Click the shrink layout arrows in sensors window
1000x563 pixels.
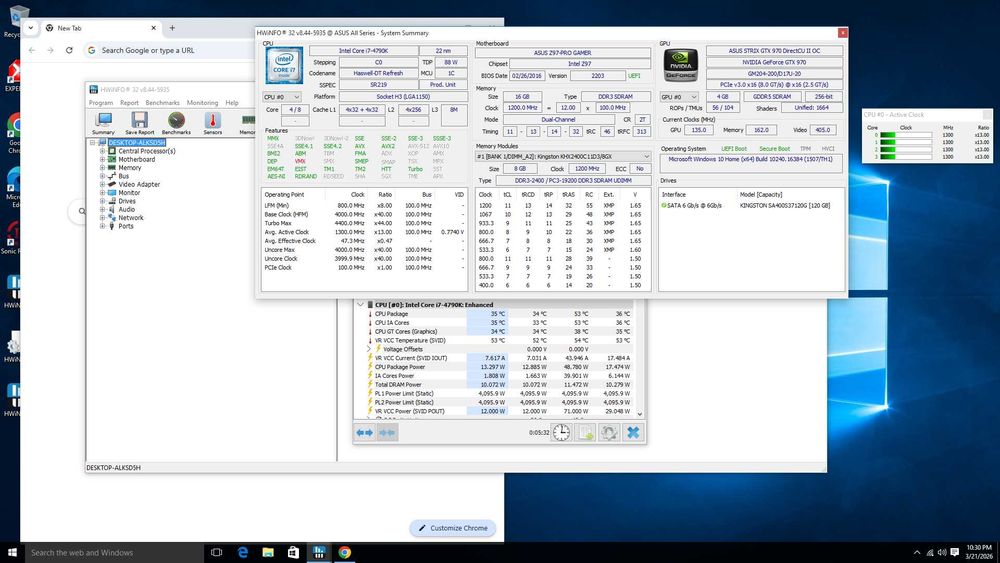(387, 432)
